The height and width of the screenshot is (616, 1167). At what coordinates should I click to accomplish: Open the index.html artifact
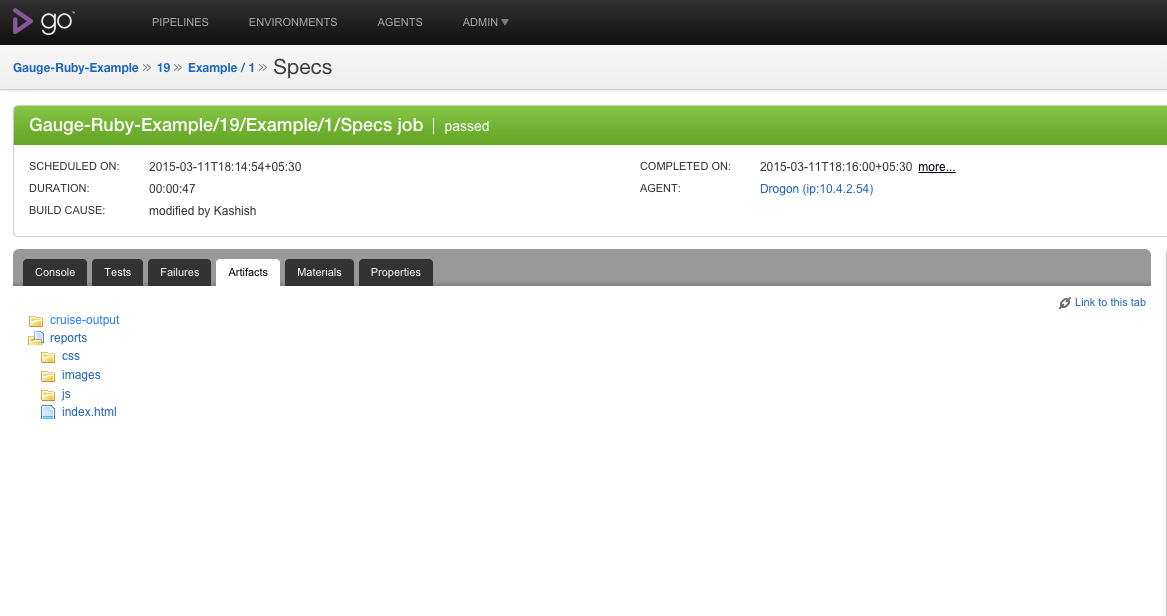(89, 411)
